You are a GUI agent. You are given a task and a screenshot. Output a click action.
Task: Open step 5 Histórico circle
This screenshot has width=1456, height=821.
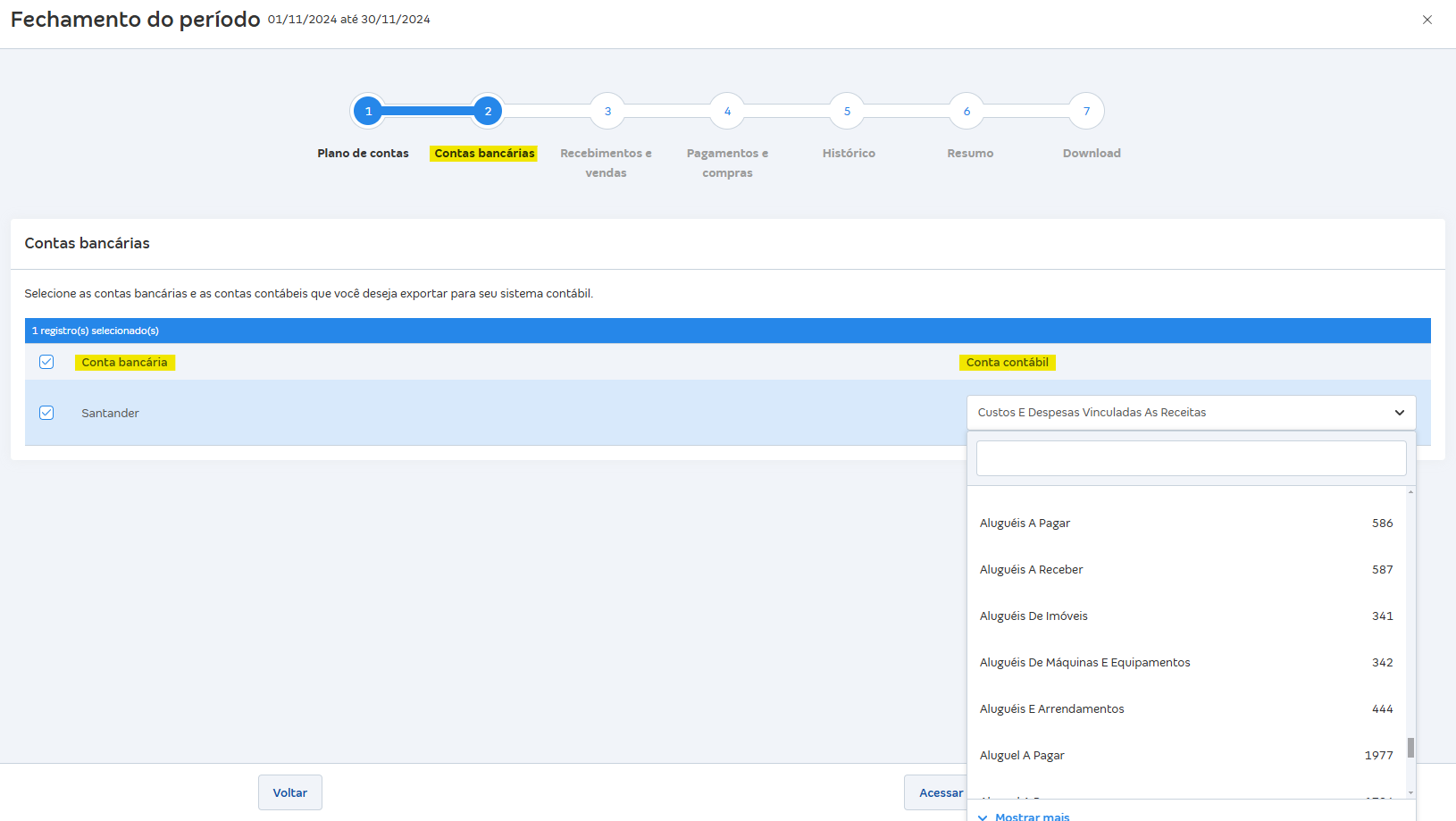847,112
